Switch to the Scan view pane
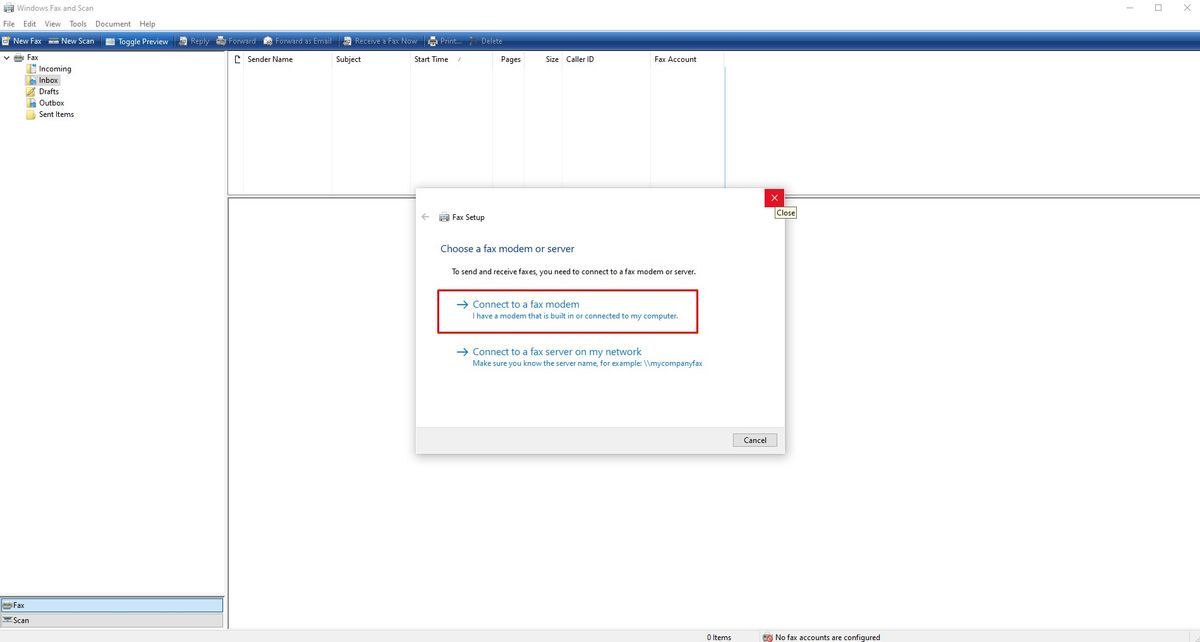The width and height of the screenshot is (1200, 642). pos(112,620)
